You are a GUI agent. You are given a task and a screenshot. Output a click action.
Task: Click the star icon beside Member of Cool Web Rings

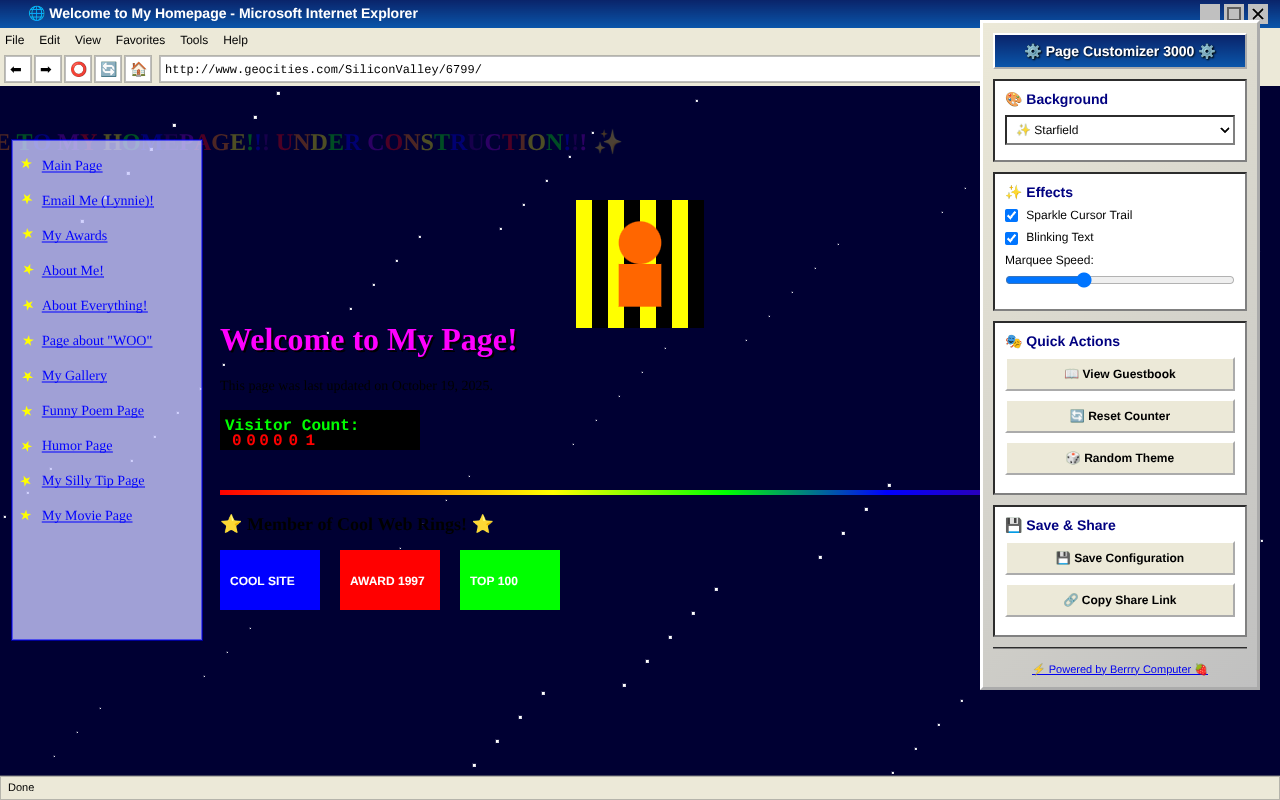(x=232, y=523)
